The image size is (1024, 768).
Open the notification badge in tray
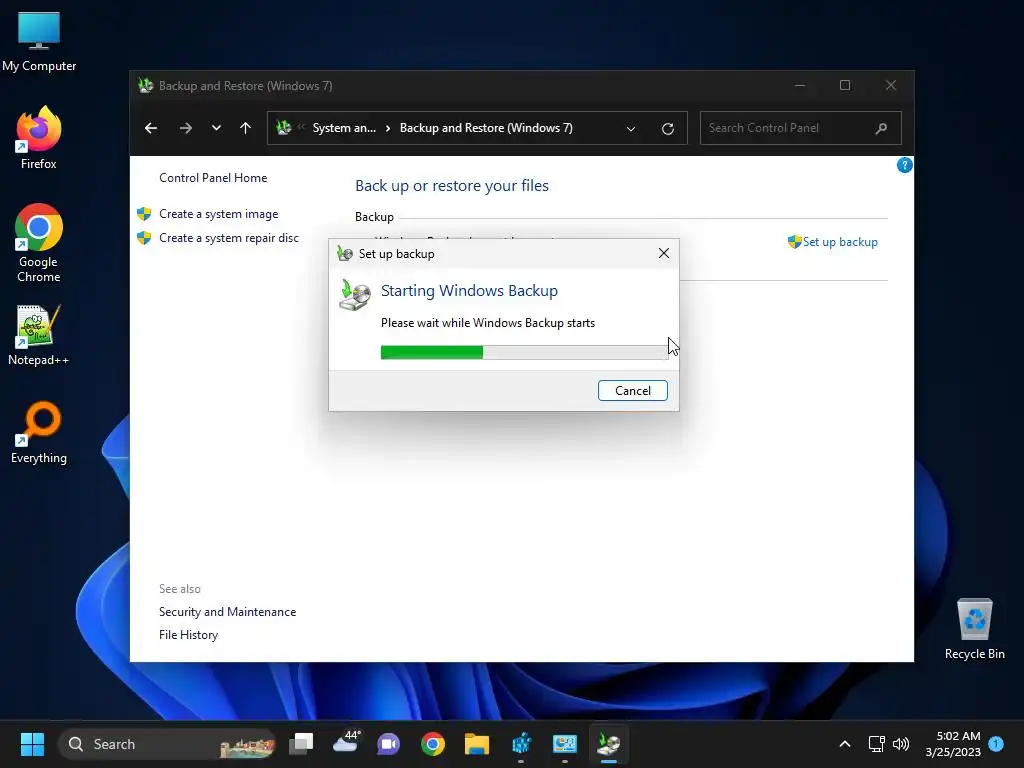[x=996, y=743]
